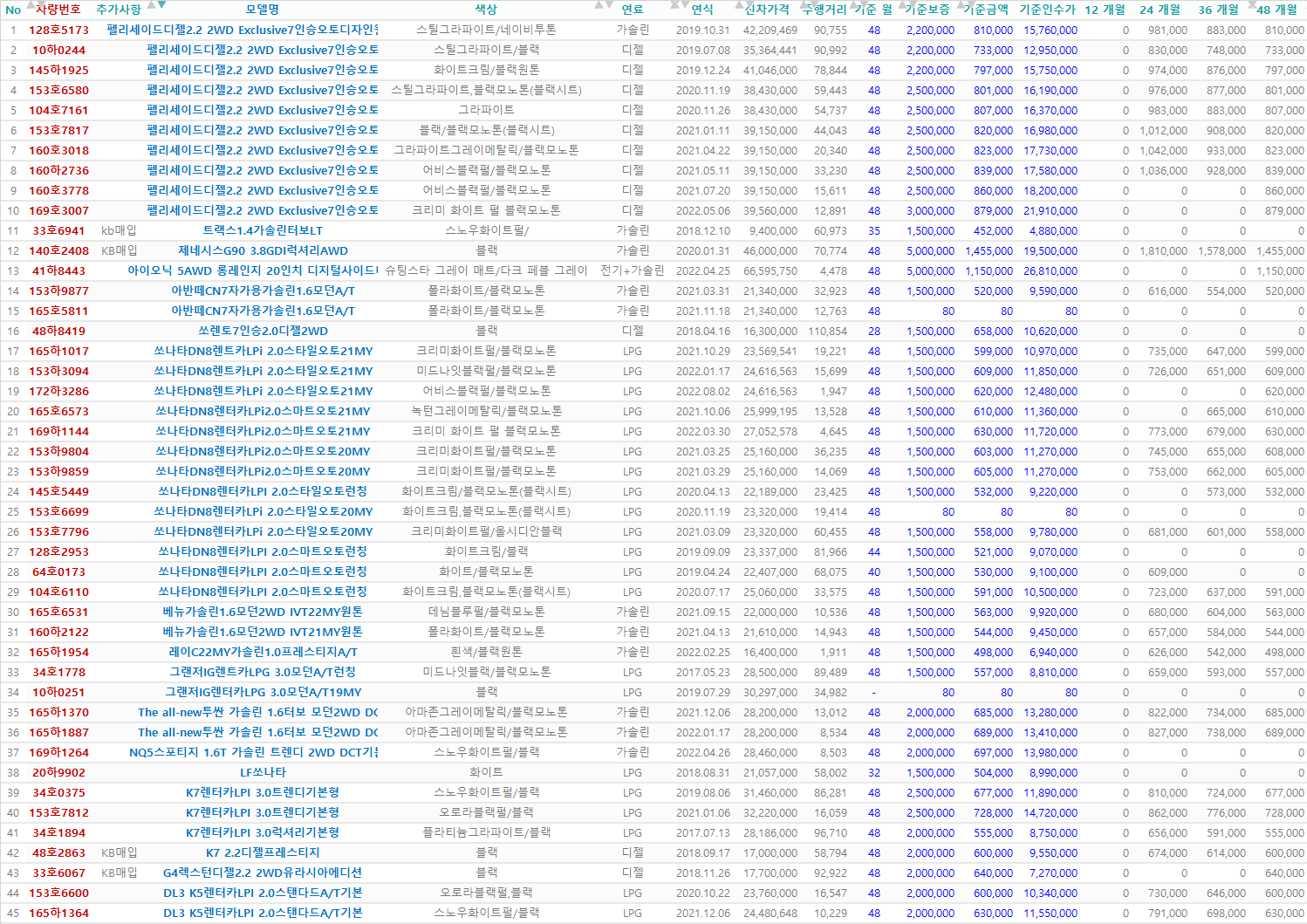
Task: Sort by the 기준인수가 column header
Action: (x=1048, y=10)
